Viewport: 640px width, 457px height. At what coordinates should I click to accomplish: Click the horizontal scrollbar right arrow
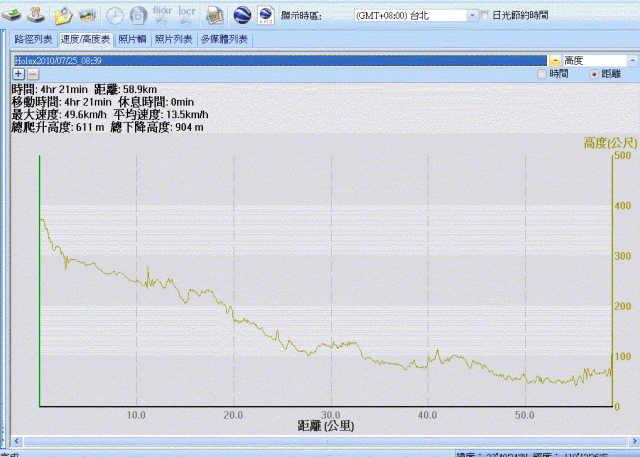click(634, 441)
